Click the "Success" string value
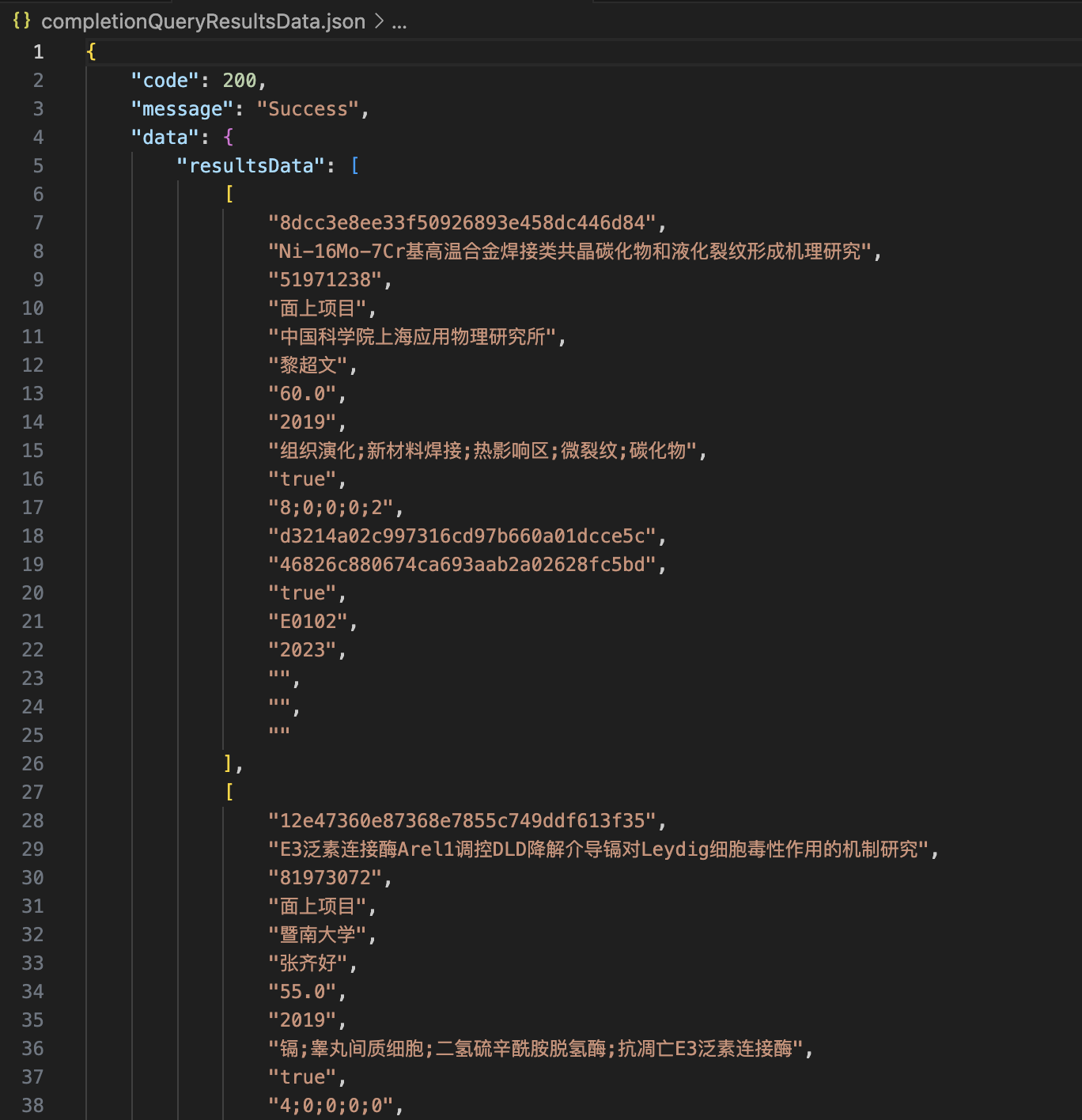The image size is (1082, 1120). coord(308,108)
